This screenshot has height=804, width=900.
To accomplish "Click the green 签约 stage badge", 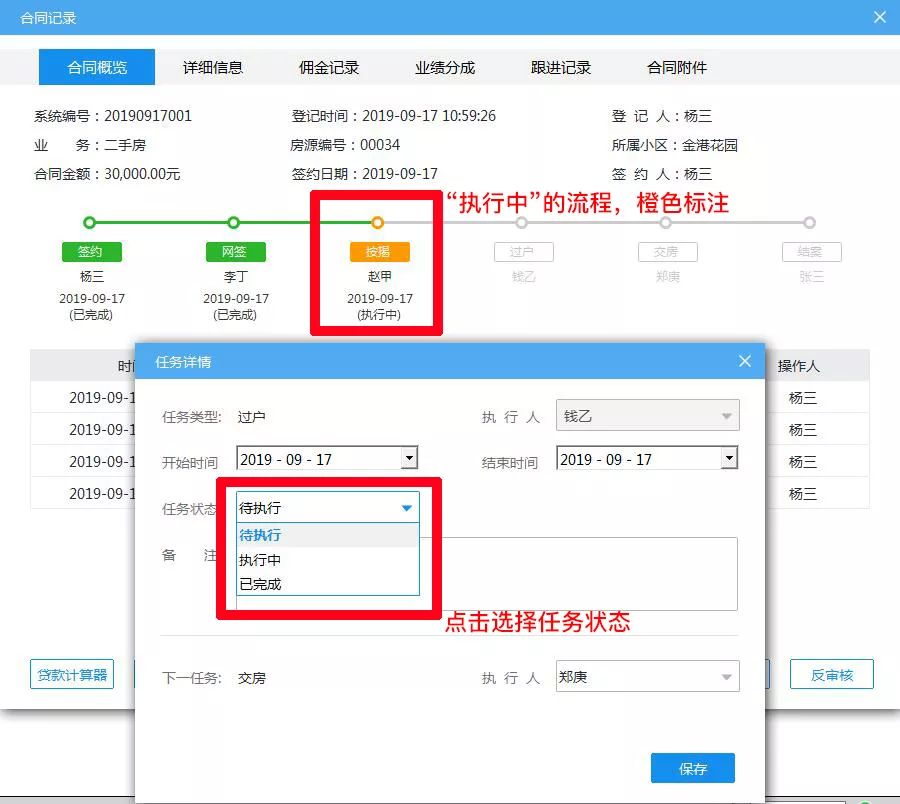I will coord(91,251).
